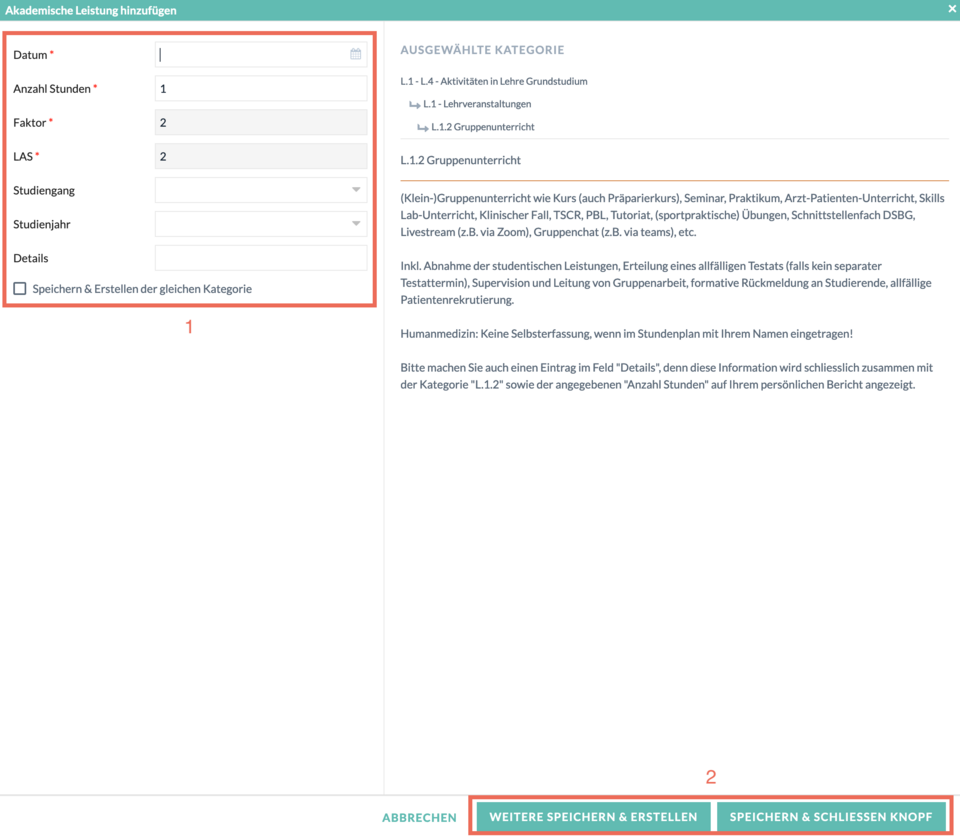This screenshot has width=960, height=836.
Task: Click the Details input field
Action: pyautogui.click(x=261, y=258)
